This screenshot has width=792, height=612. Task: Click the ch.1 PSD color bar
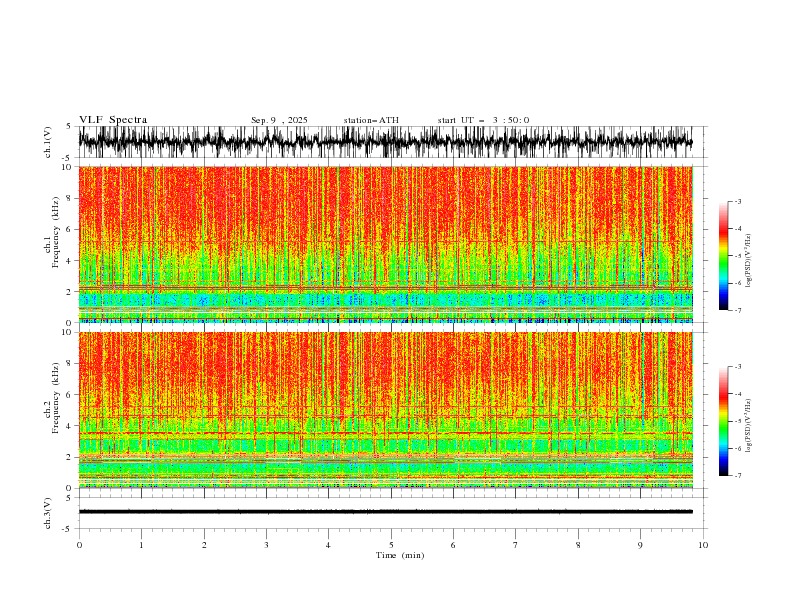pyautogui.click(x=723, y=256)
